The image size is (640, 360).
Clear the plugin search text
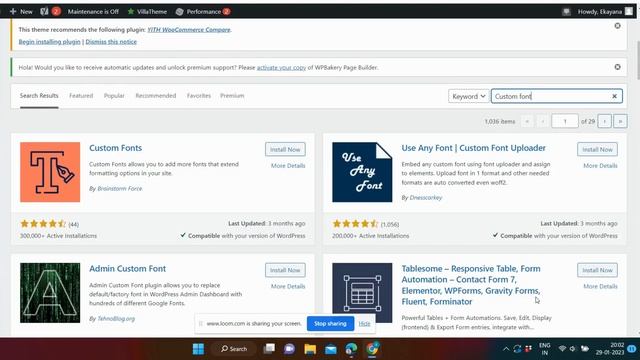tap(614, 96)
